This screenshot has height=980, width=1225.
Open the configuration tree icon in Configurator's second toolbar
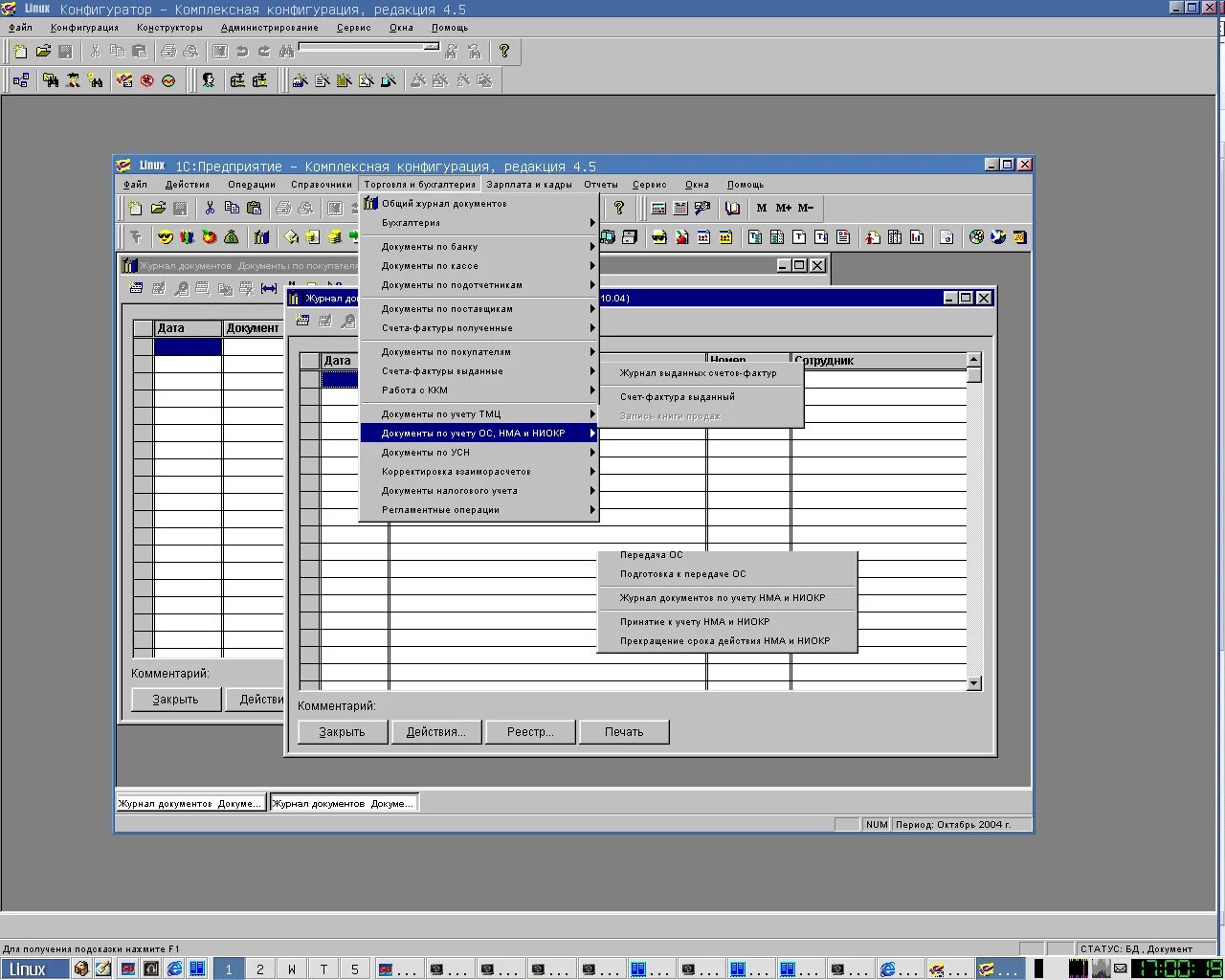tap(21, 80)
